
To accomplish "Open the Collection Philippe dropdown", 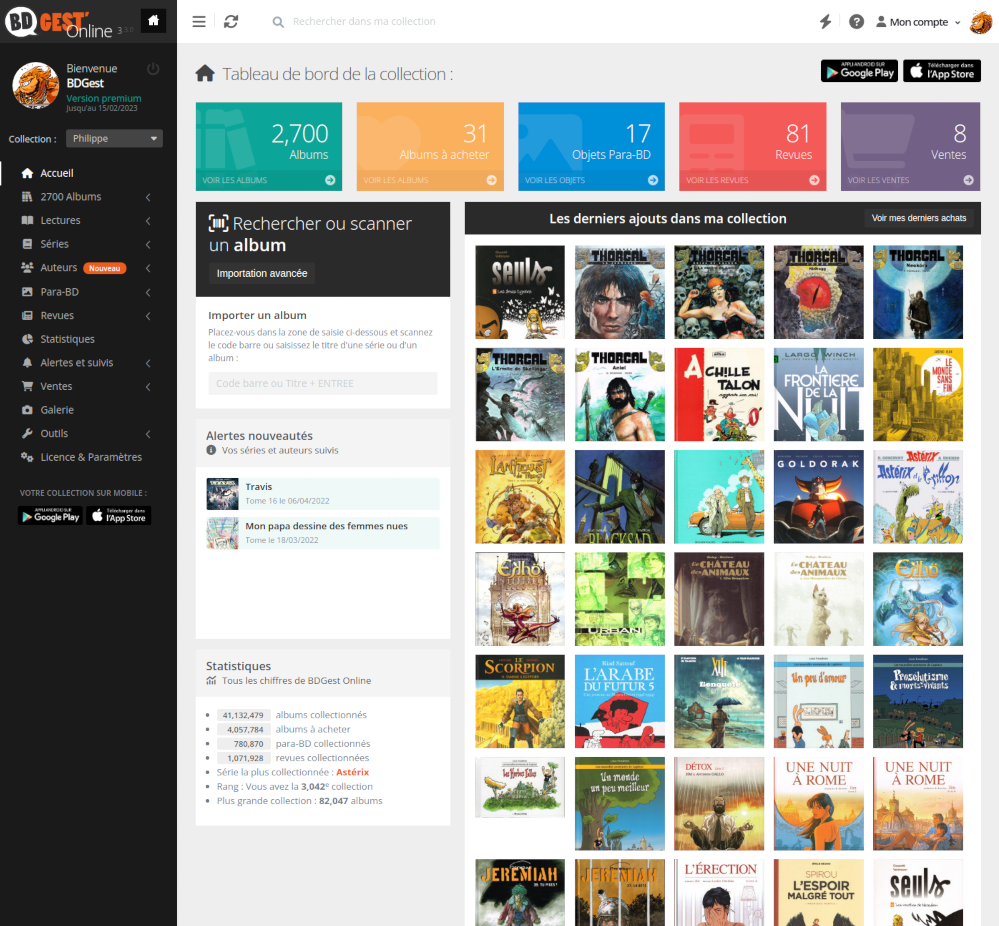I will pos(114,139).
